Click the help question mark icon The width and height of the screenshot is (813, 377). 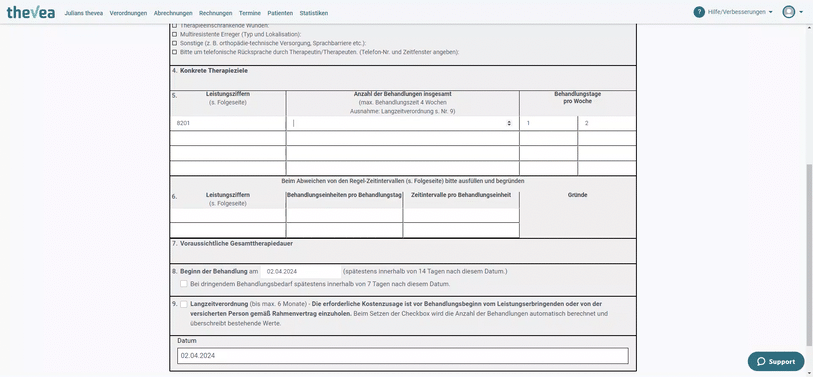tap(698, 12)
